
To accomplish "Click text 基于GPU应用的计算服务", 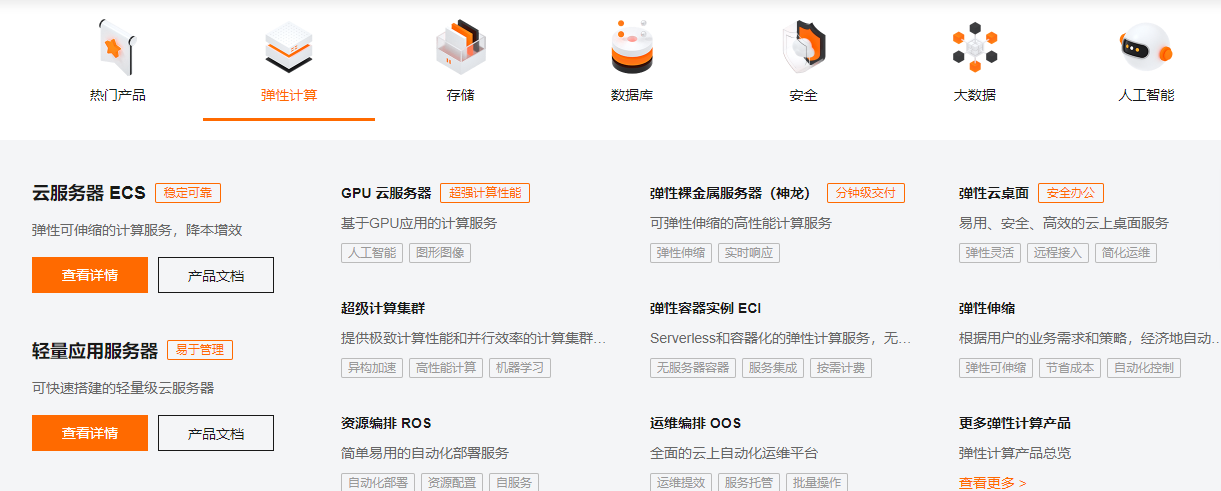I will pyautogui.click(x=419, y=223).
